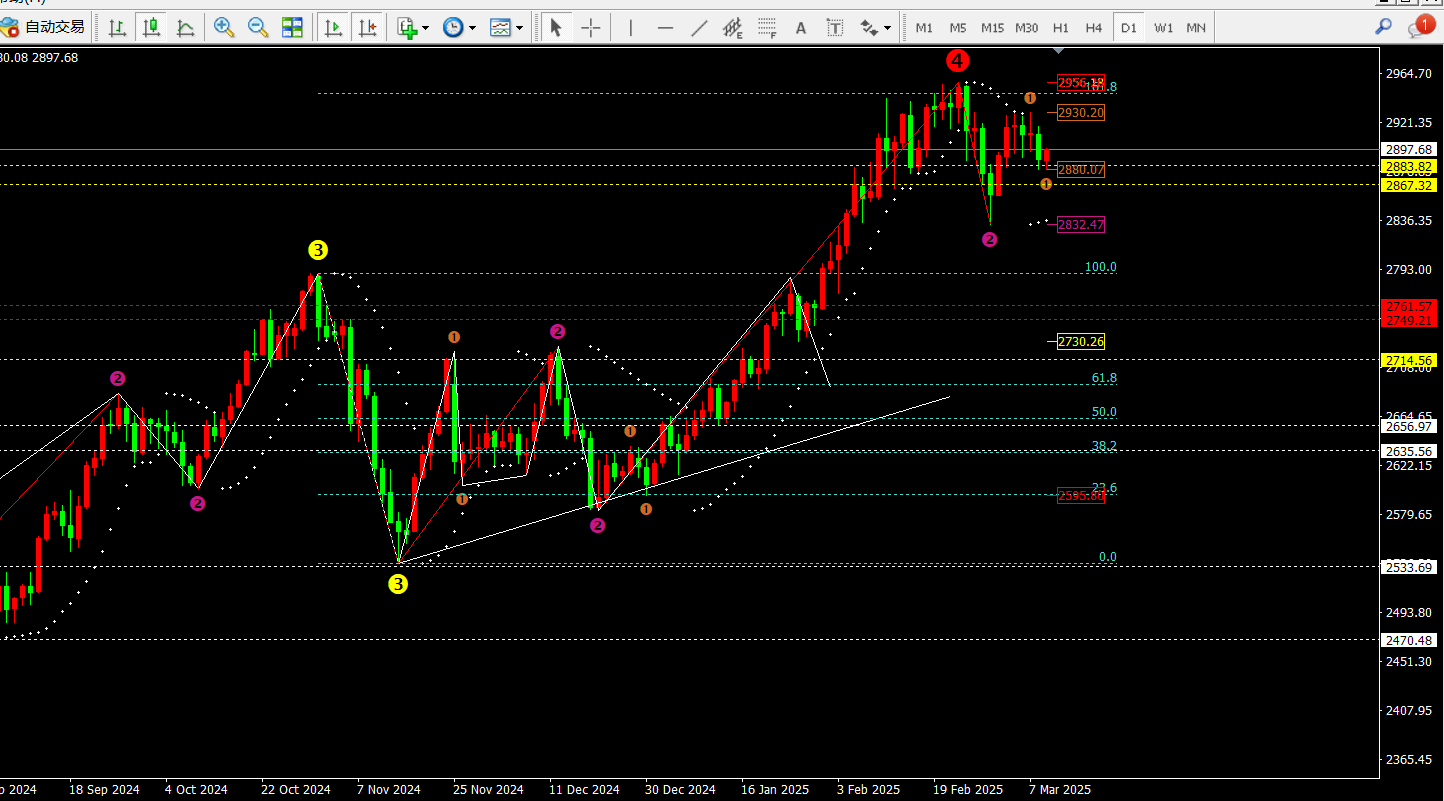Select the equidistant channel tool
The height and width of the screenshot is (801, 1444).
tap(733, 27)
